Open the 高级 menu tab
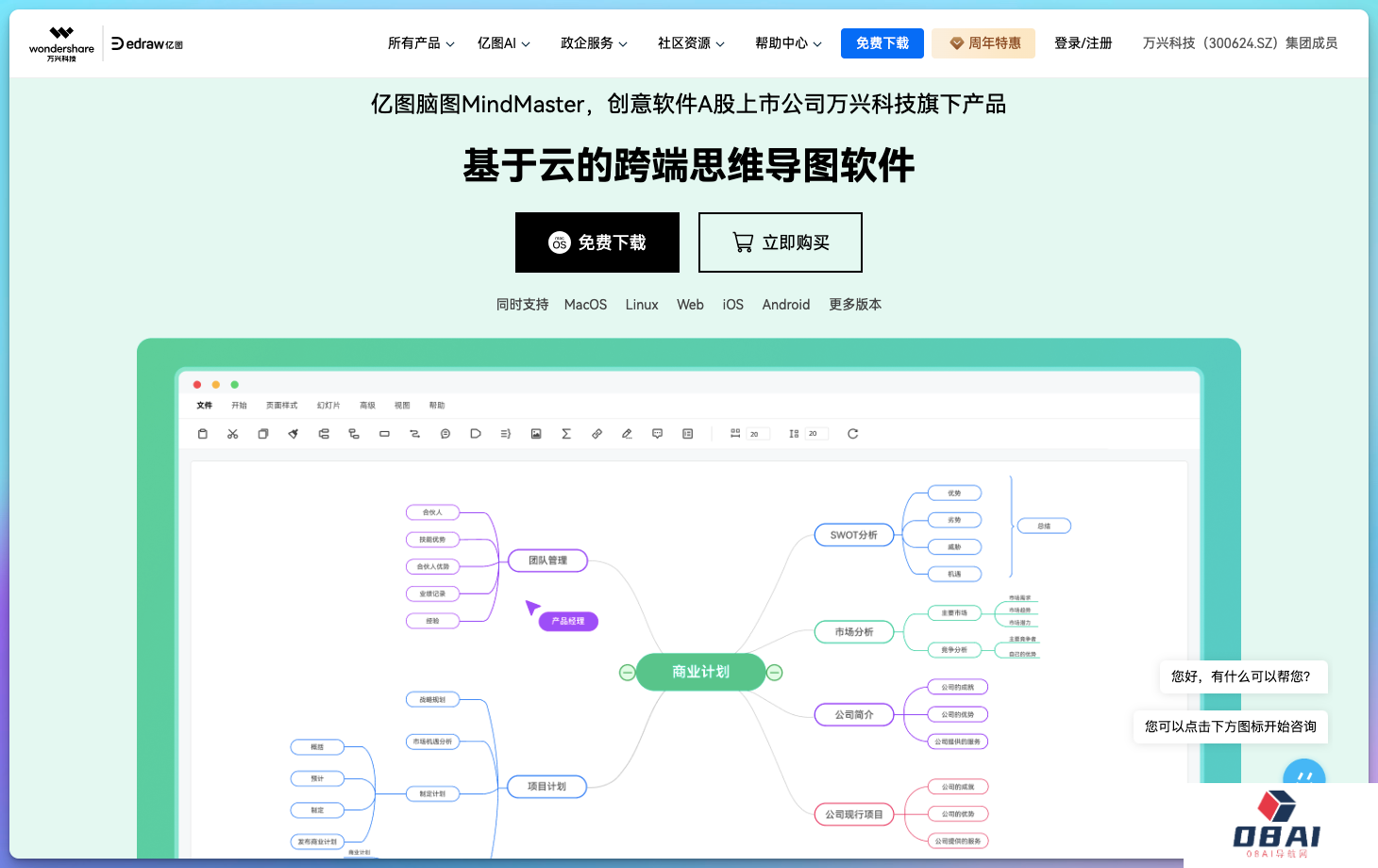The height and width of the screenshot is (868, 1378). [367, 406]
